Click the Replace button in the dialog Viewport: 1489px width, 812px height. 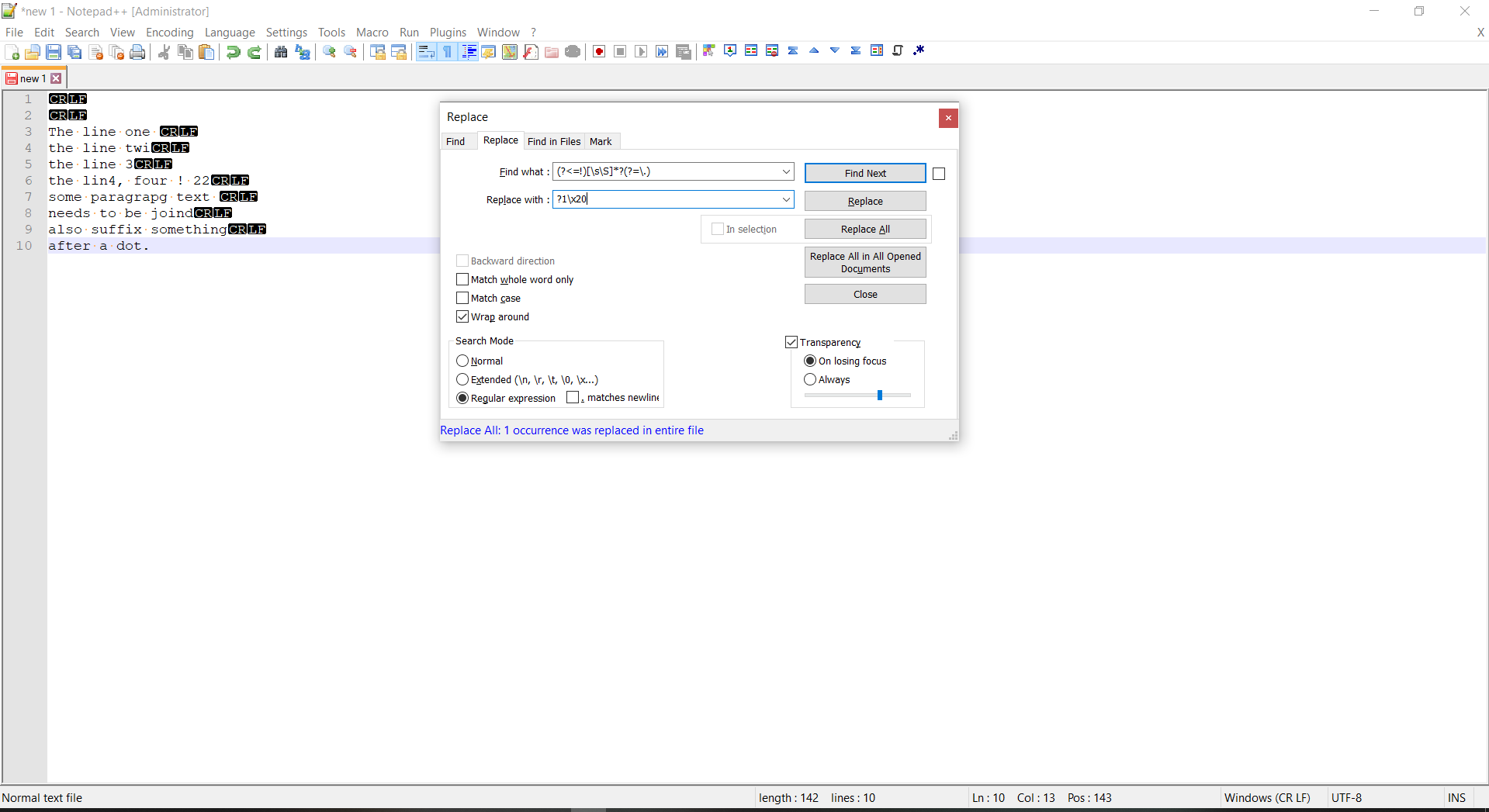(865, 201)
